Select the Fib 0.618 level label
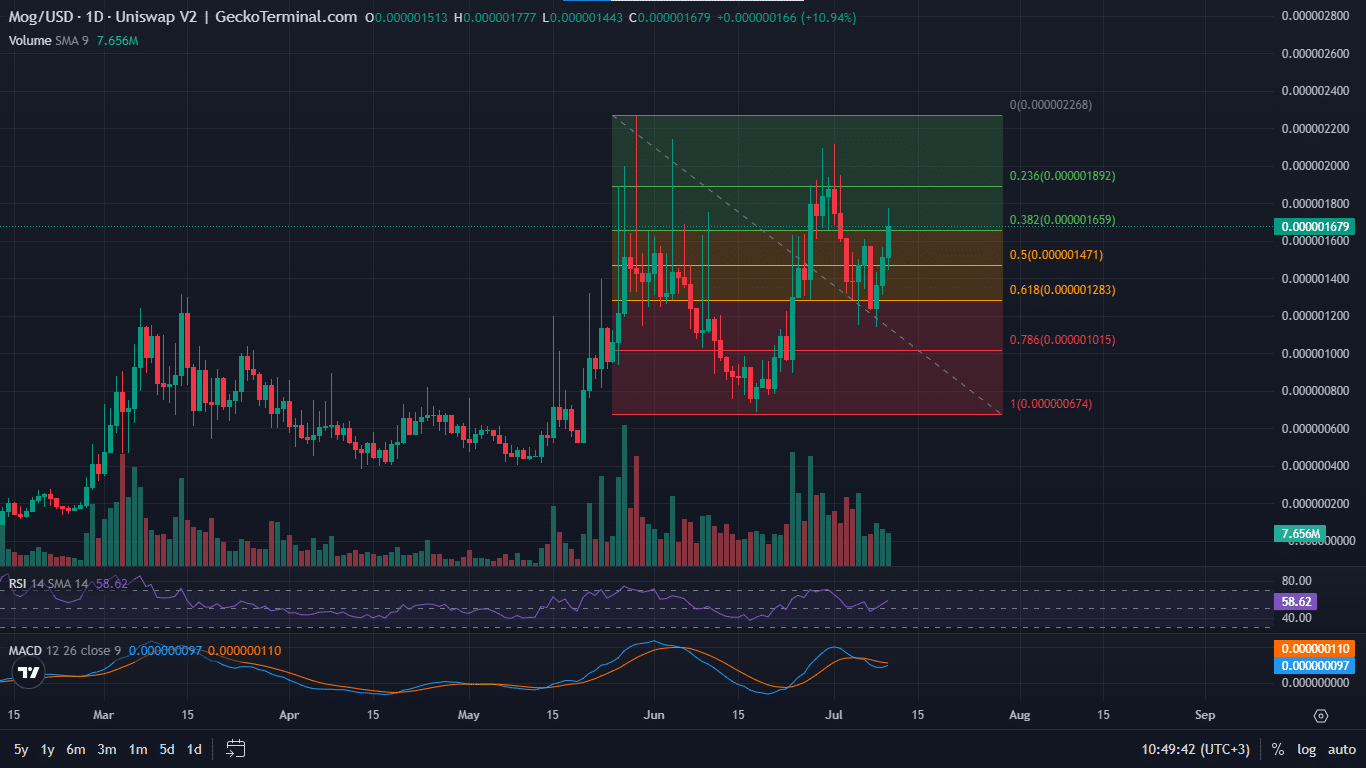Viewport: 1366px width, 768px height. click(1061, 289)
